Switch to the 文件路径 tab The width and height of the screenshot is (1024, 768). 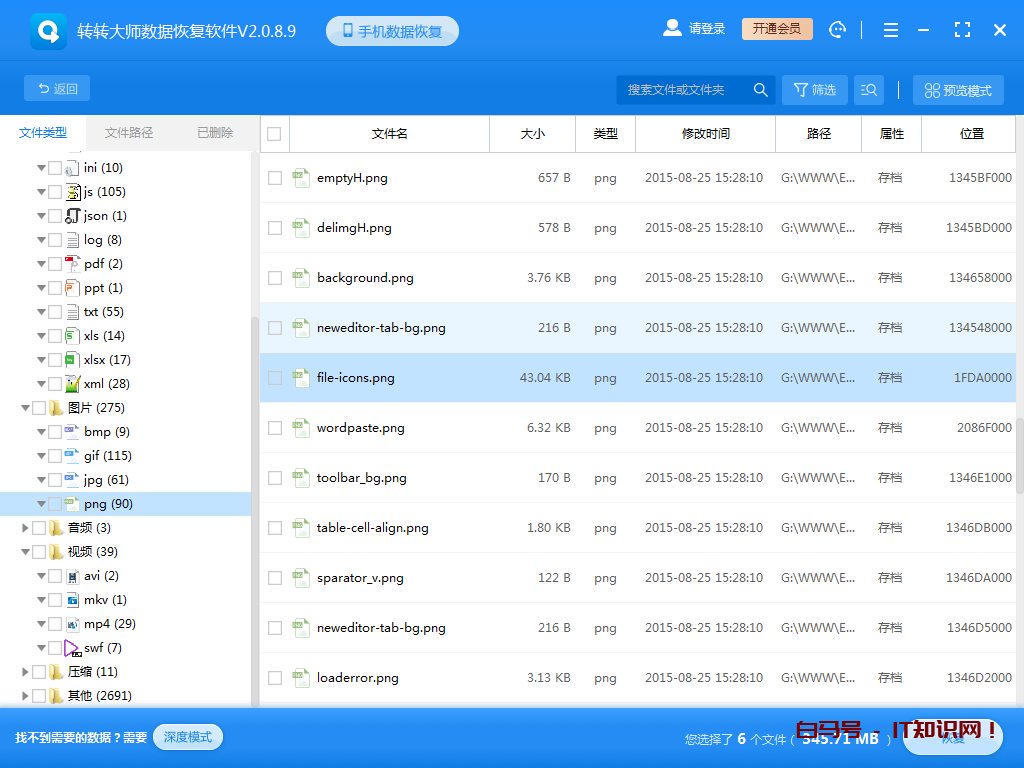[x=129, y=133]
